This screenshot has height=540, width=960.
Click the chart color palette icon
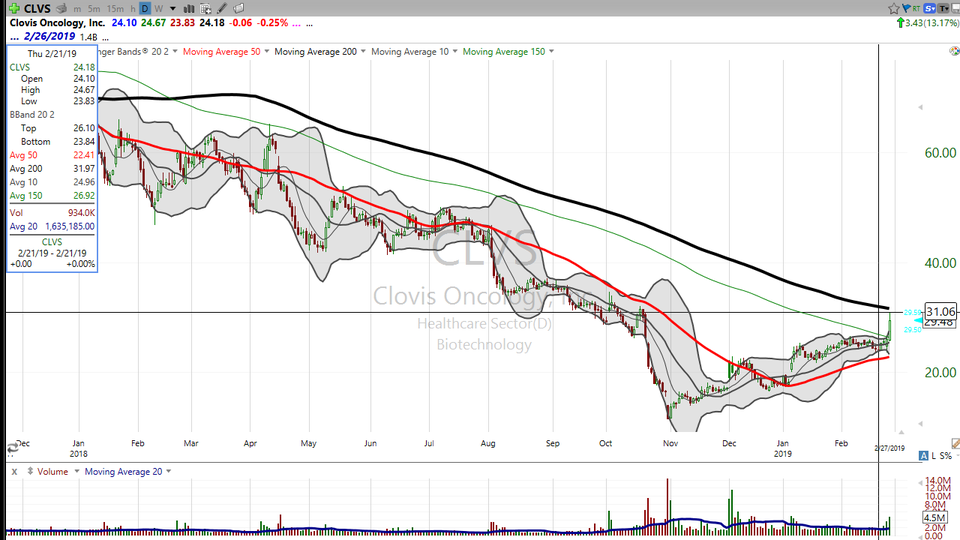coord(954,51)
